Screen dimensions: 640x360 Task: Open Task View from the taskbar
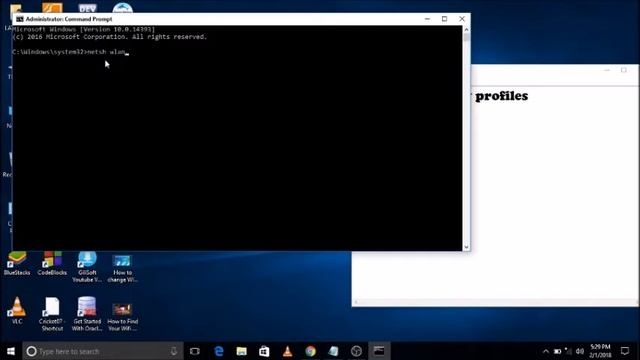pyautogui.click(x=195, y=351)
